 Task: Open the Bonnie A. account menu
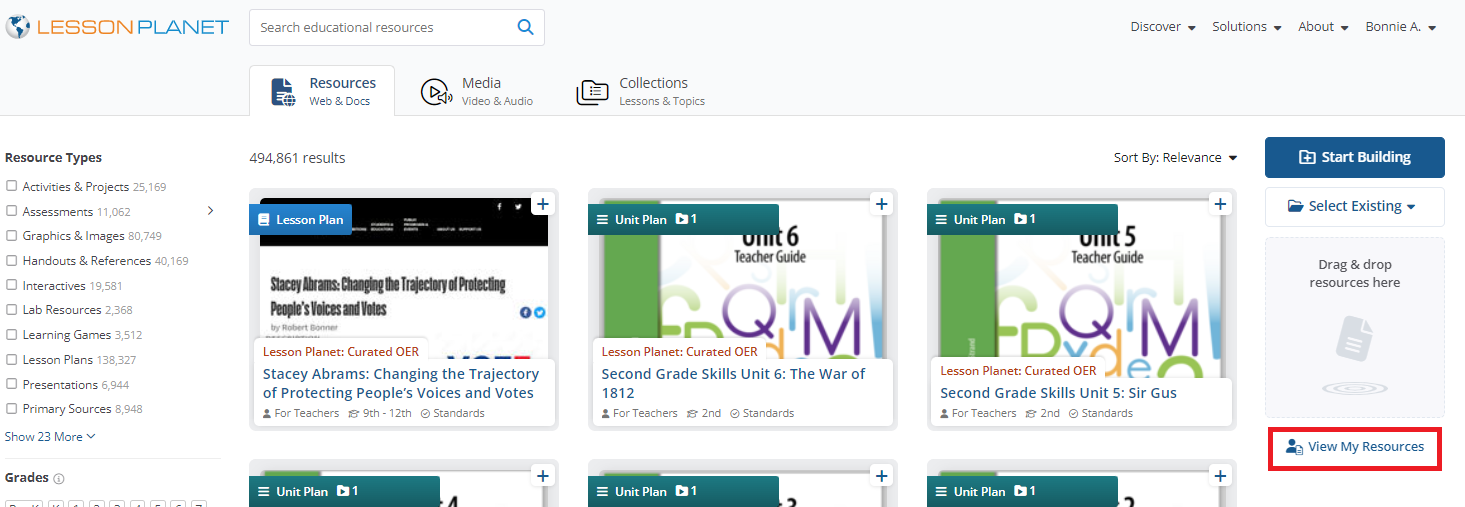coord(1401,27)
